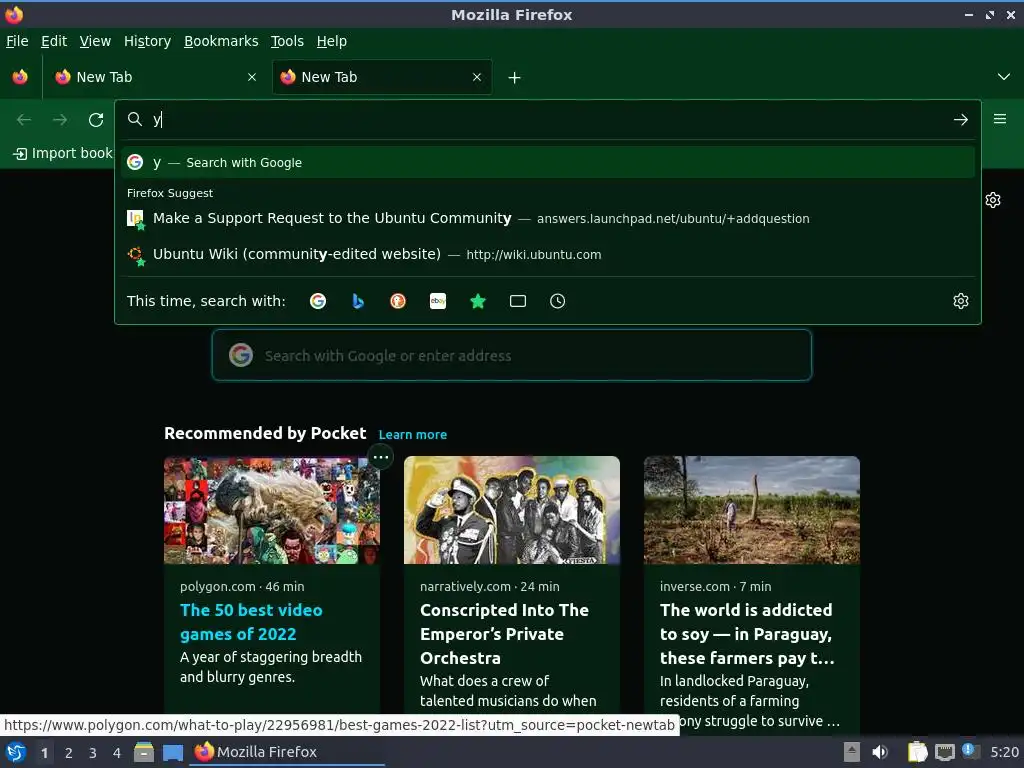Search this time with DuckDuckGo icon
The image size is (1024, 768).
[x=398, y=301]
